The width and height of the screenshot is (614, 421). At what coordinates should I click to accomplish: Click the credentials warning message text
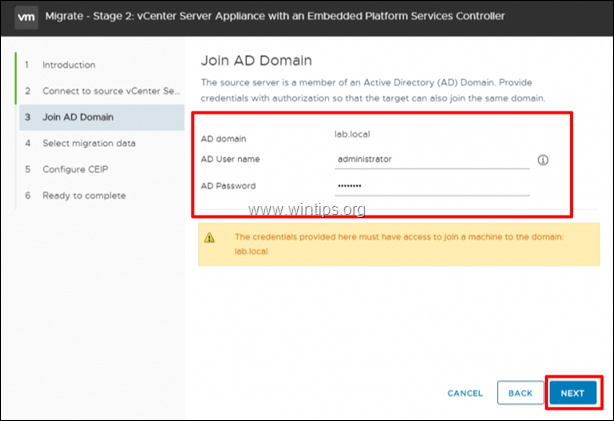pyautogui.click(x=399, y=244)
